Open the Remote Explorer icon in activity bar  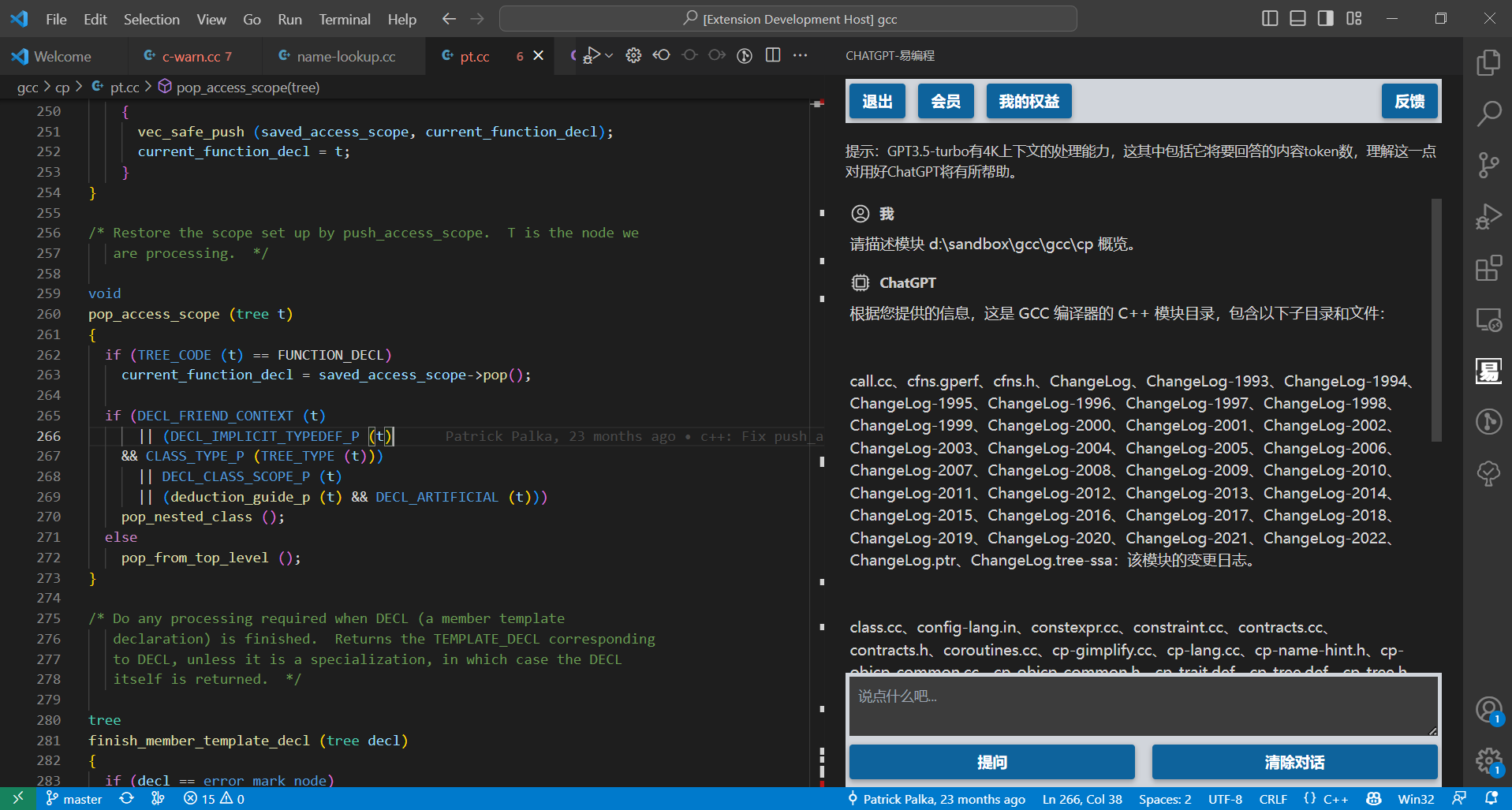[x=1488, y=320]
